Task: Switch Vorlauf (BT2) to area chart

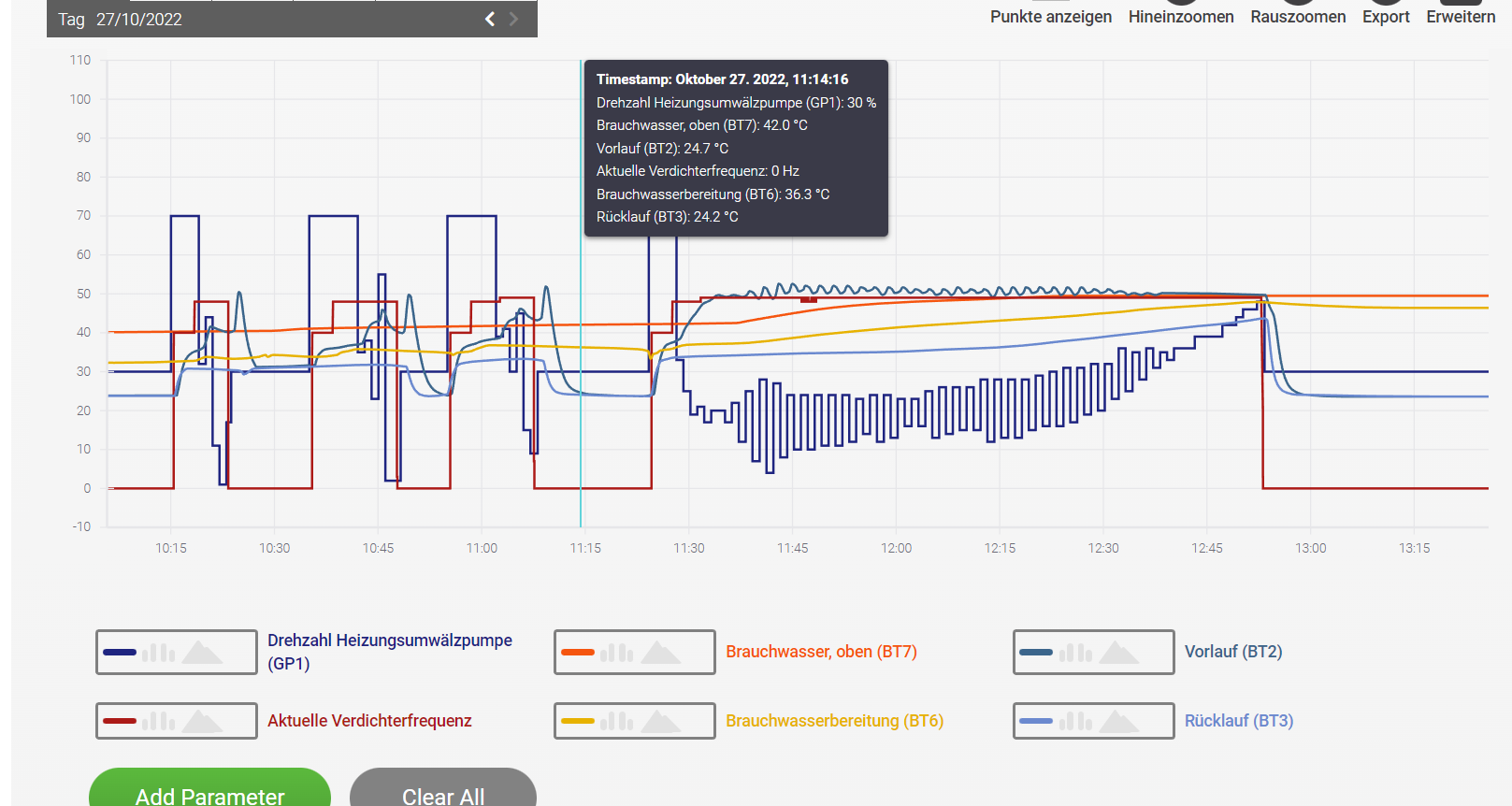Action: tap(1119, 653)
